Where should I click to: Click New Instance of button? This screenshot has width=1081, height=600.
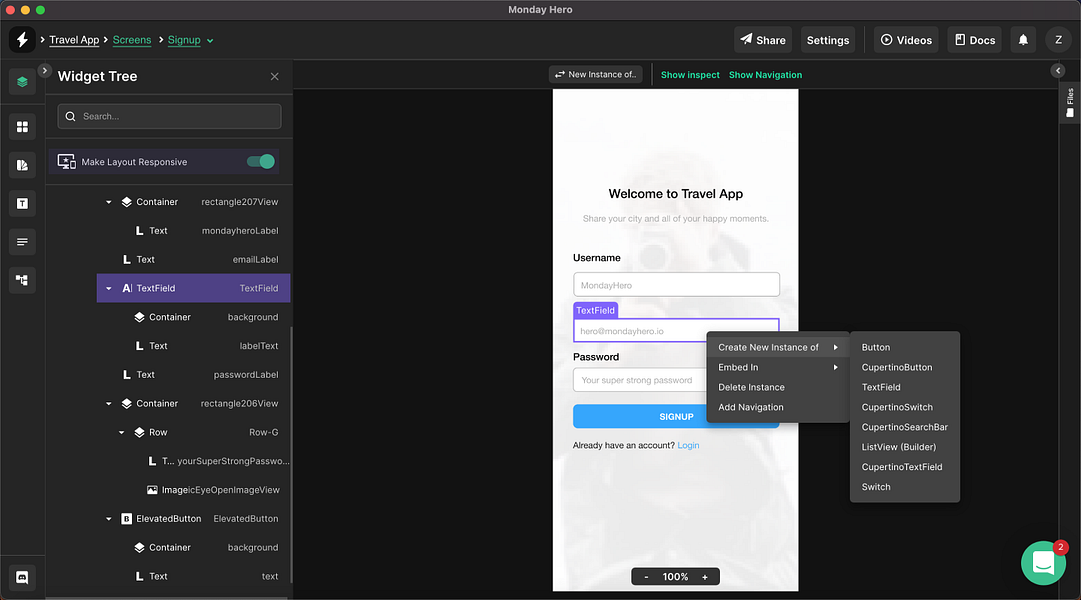596,74
